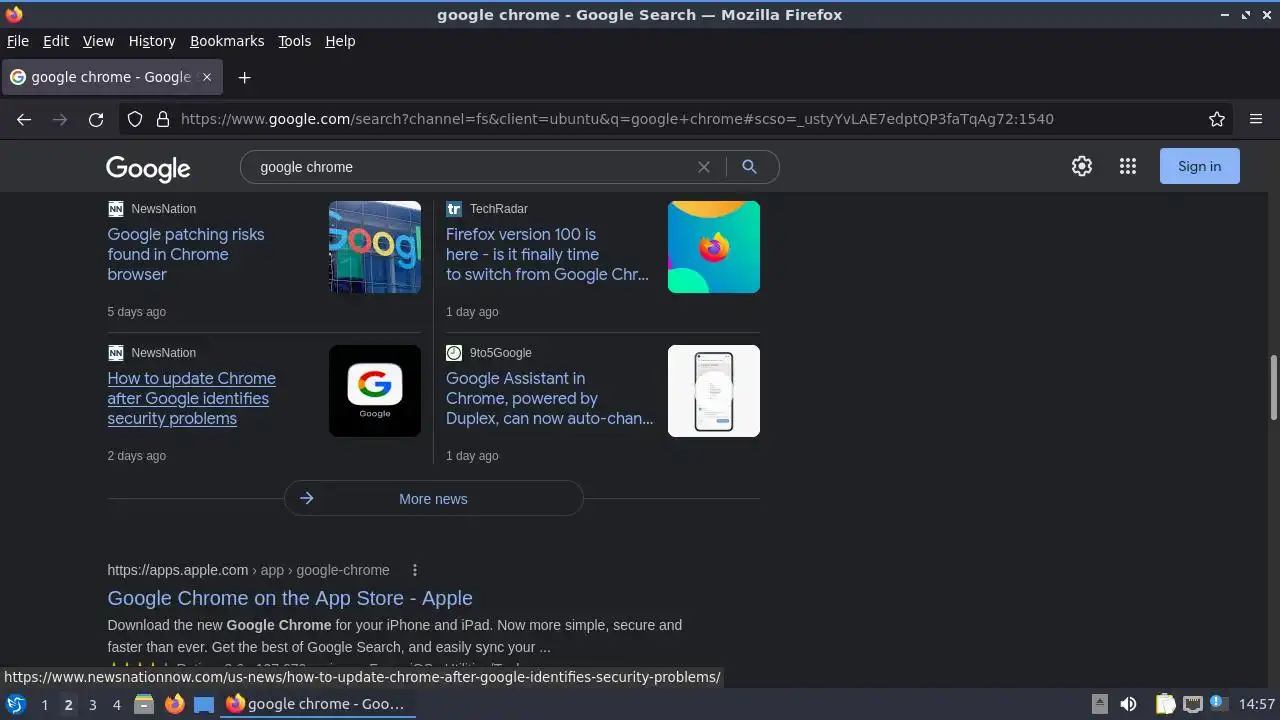
Task: Open the Help menu
Action: [x=340, y=41]
